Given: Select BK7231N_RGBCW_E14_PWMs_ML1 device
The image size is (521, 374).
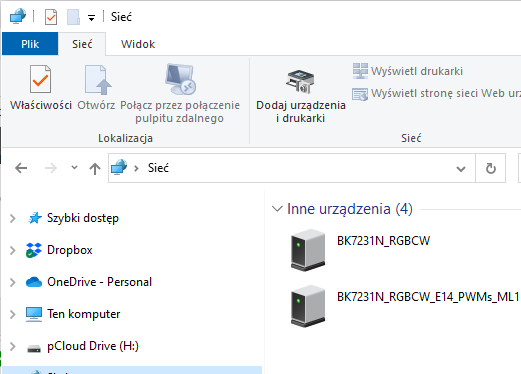Looking at the screenshot, I should (x=404, y=306).
